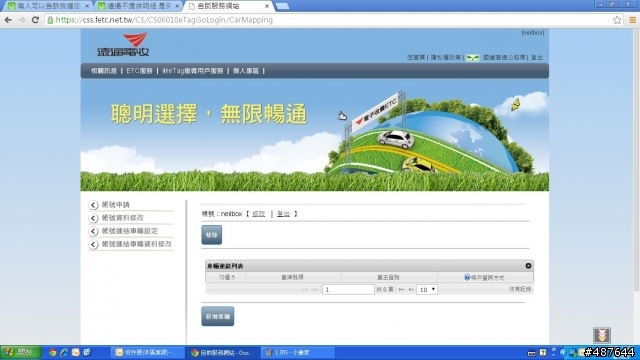Click the green padlock in address bar
640x360 pixels.
tap(50, 20)
